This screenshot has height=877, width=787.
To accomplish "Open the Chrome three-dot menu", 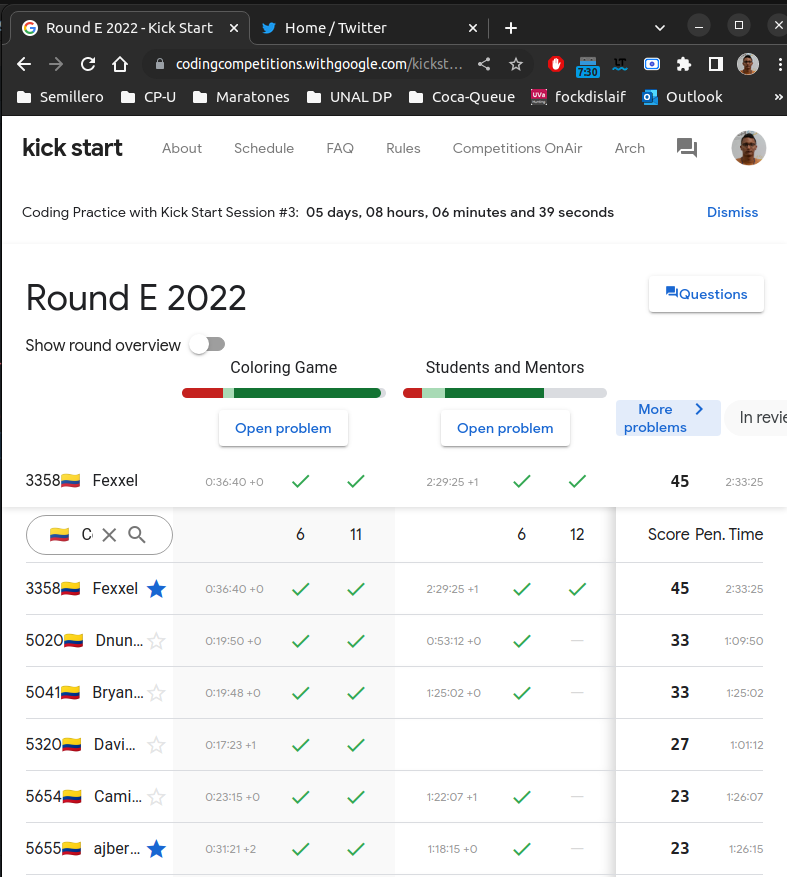I will click(x=780, y=64).
